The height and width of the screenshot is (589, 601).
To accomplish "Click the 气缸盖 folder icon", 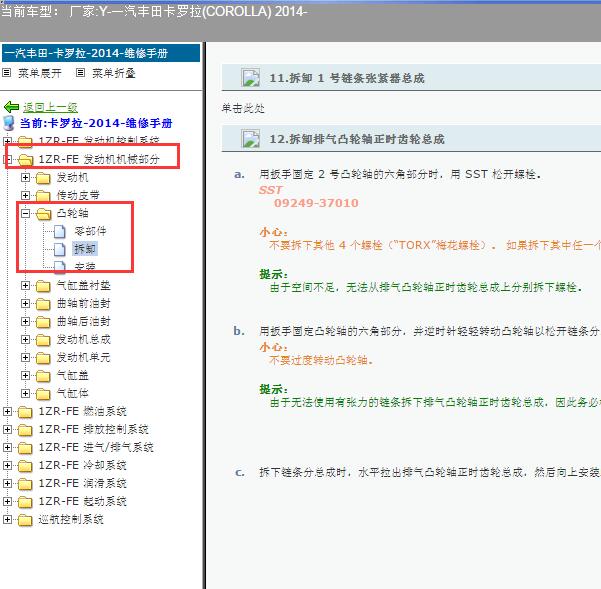I will point(43,376).
